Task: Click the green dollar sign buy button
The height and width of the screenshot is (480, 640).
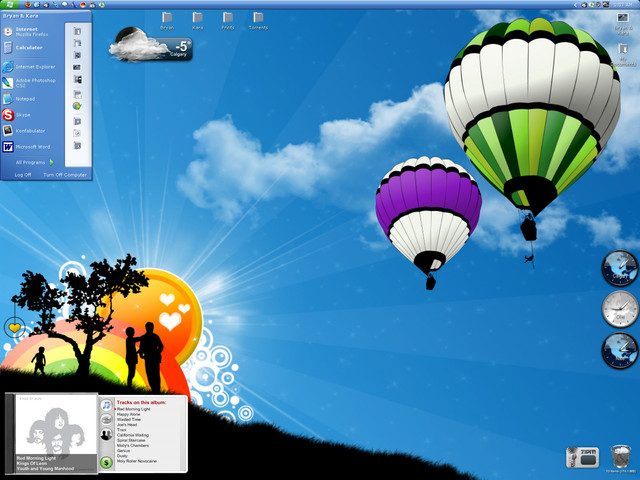Action: click(x=107, y=462)
